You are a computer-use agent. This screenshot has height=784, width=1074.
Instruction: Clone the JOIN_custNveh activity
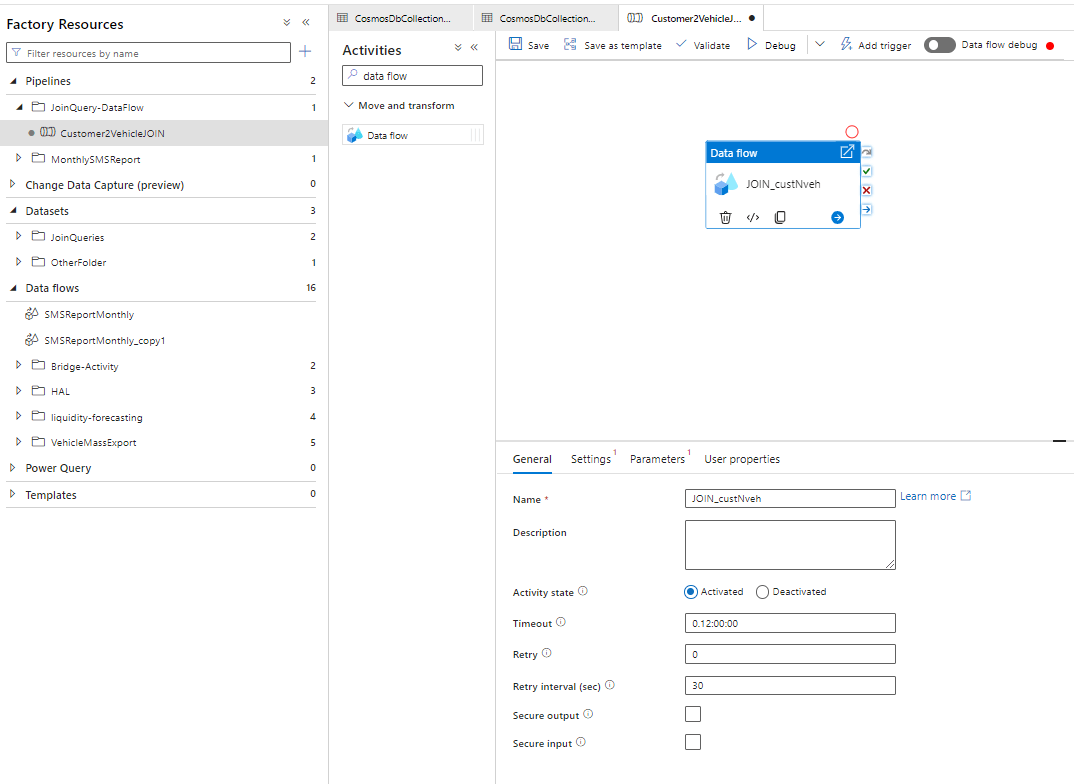click(x=780, y=217)
